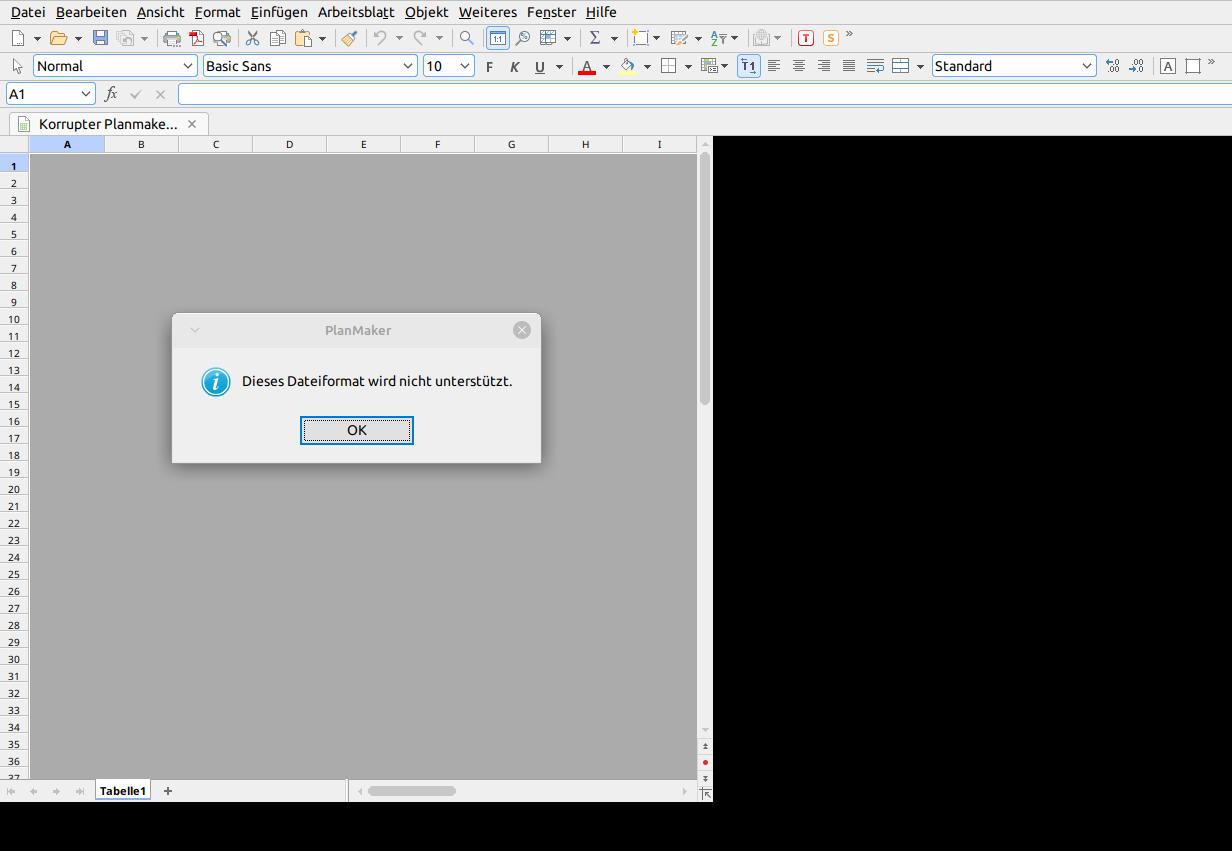
Task: Click the zoom magnifier tool icon
Action: coord(523,38)
